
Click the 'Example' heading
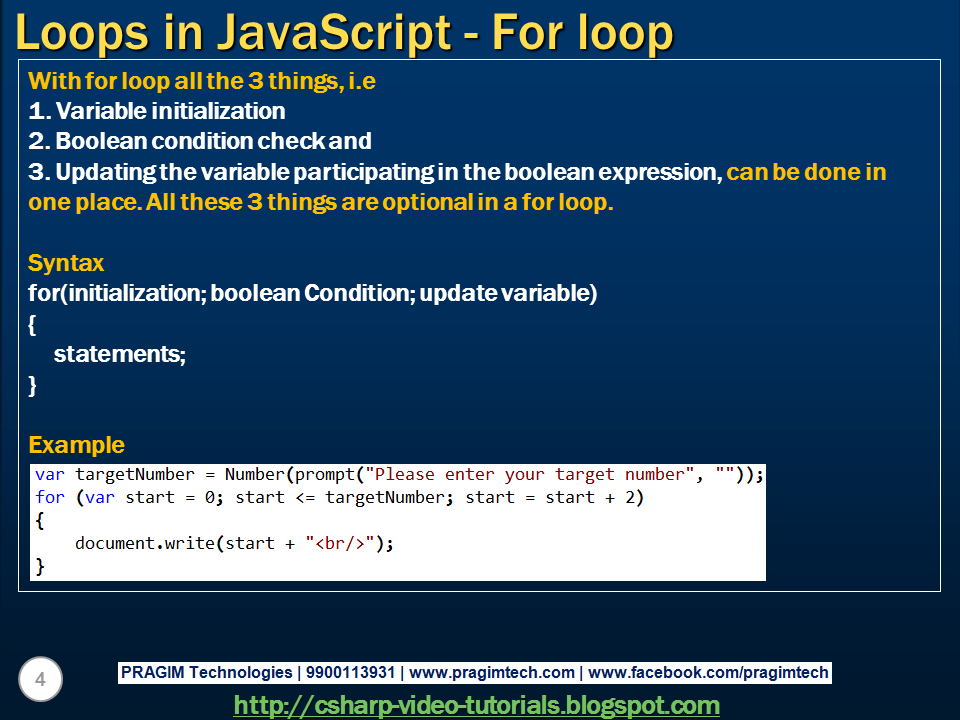tap(77, 444)
